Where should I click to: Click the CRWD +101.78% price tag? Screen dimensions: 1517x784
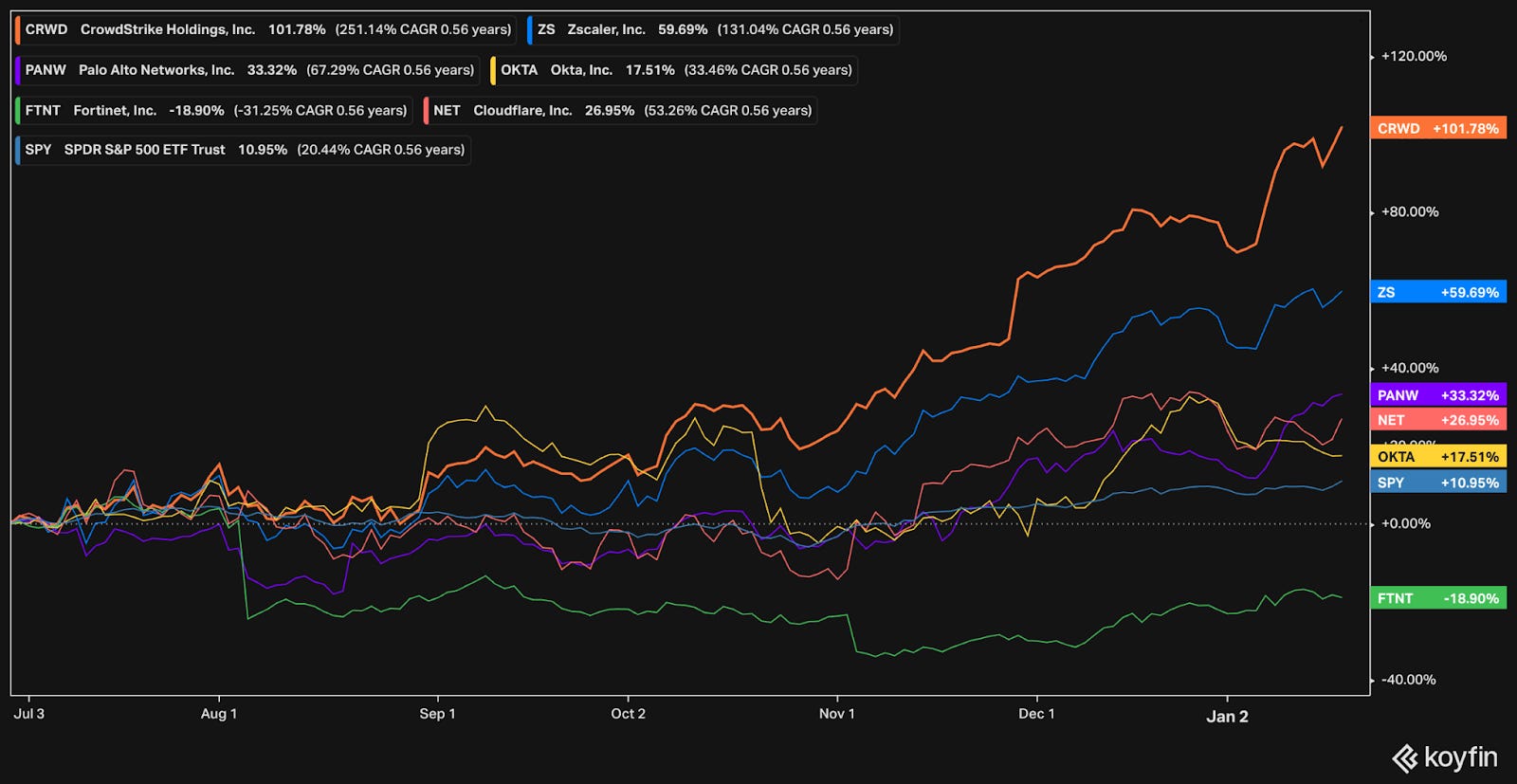(x=1437, y=128)
